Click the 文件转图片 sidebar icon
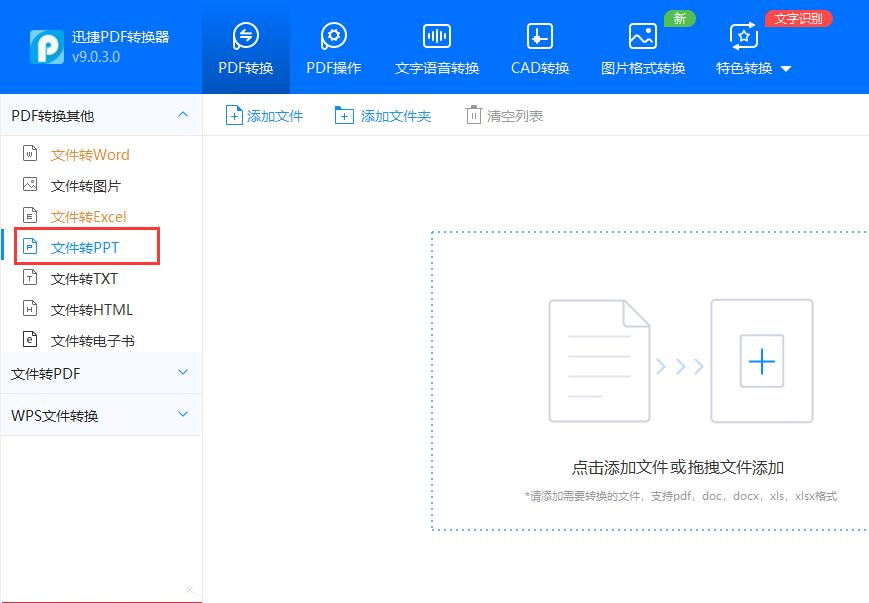Viewport: 869px width, 603px height. (30, 185)
